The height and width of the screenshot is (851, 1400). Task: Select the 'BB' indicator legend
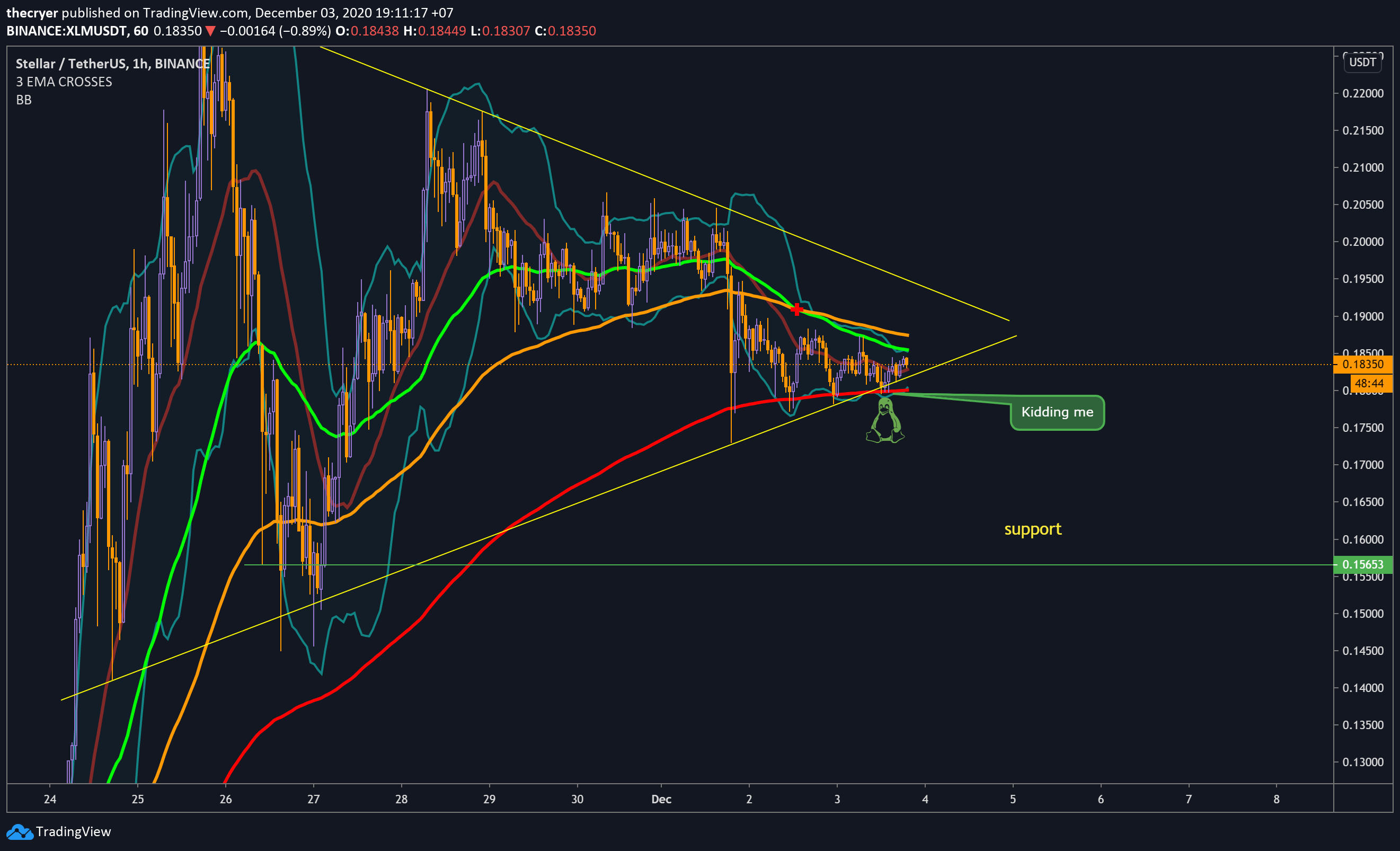24,100
